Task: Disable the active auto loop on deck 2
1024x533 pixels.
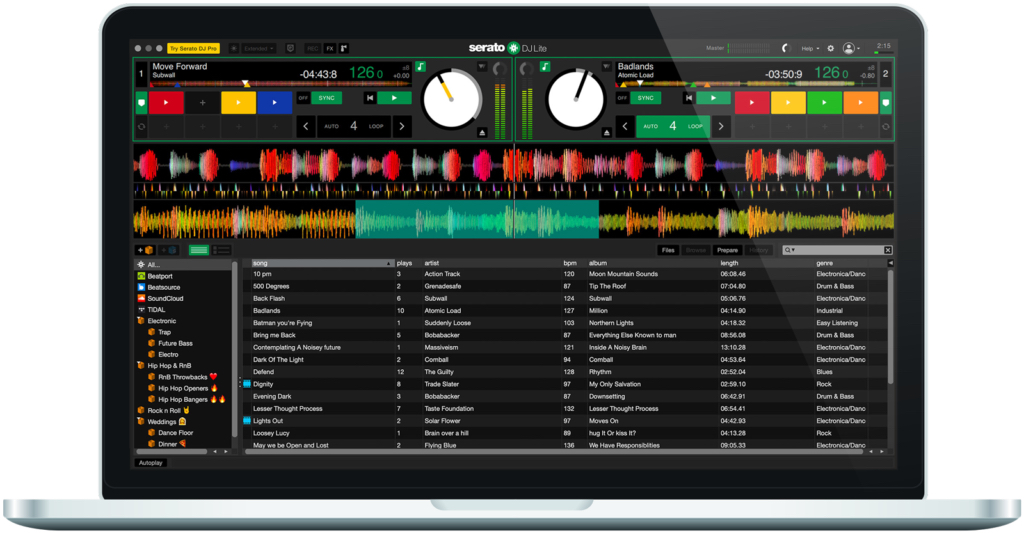Action: (x=673, y=126)
